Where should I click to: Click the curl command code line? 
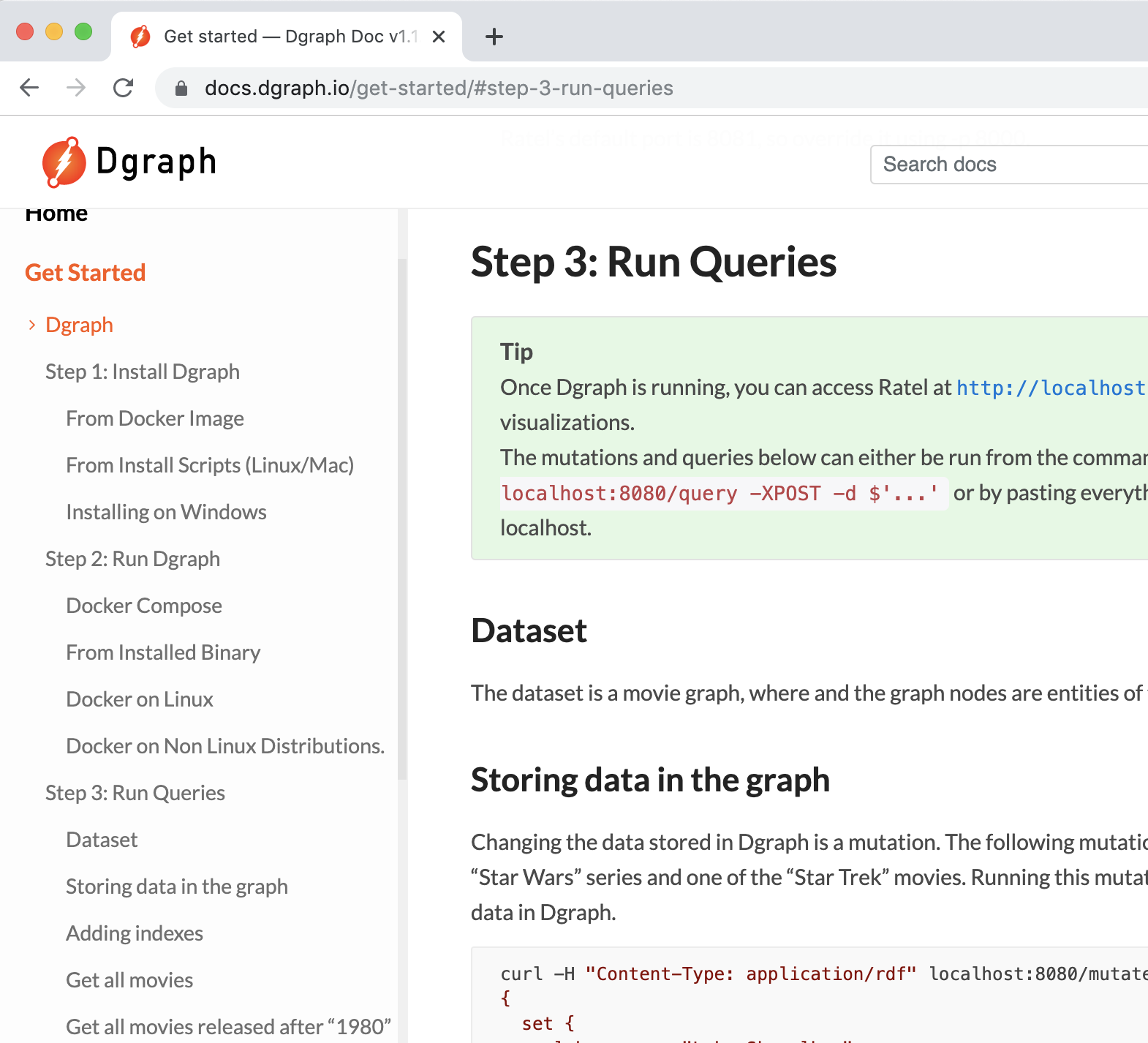(x=824, y=974)
